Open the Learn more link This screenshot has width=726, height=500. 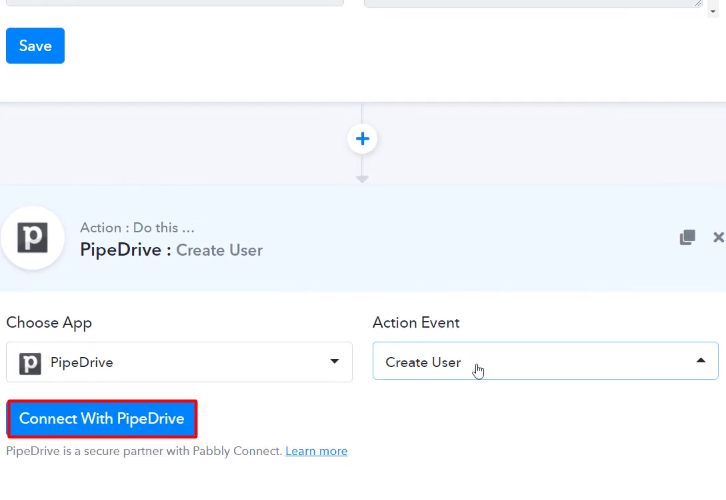[x=316, y=451]
